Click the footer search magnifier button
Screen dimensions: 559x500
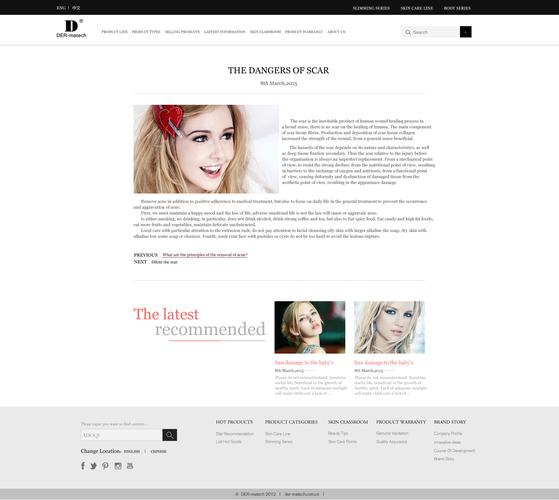coord(170,435)
